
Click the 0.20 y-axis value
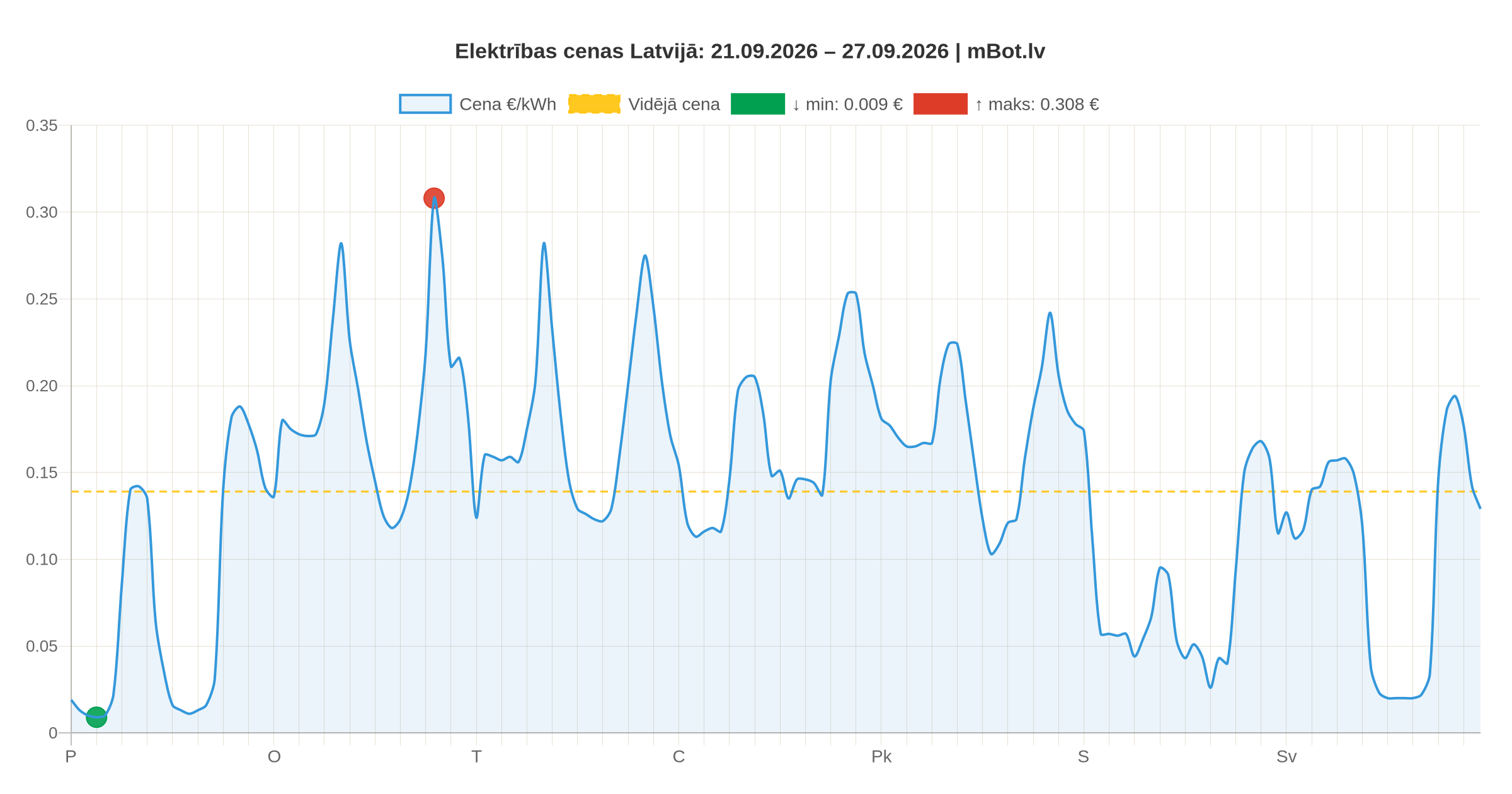(42, 386)
